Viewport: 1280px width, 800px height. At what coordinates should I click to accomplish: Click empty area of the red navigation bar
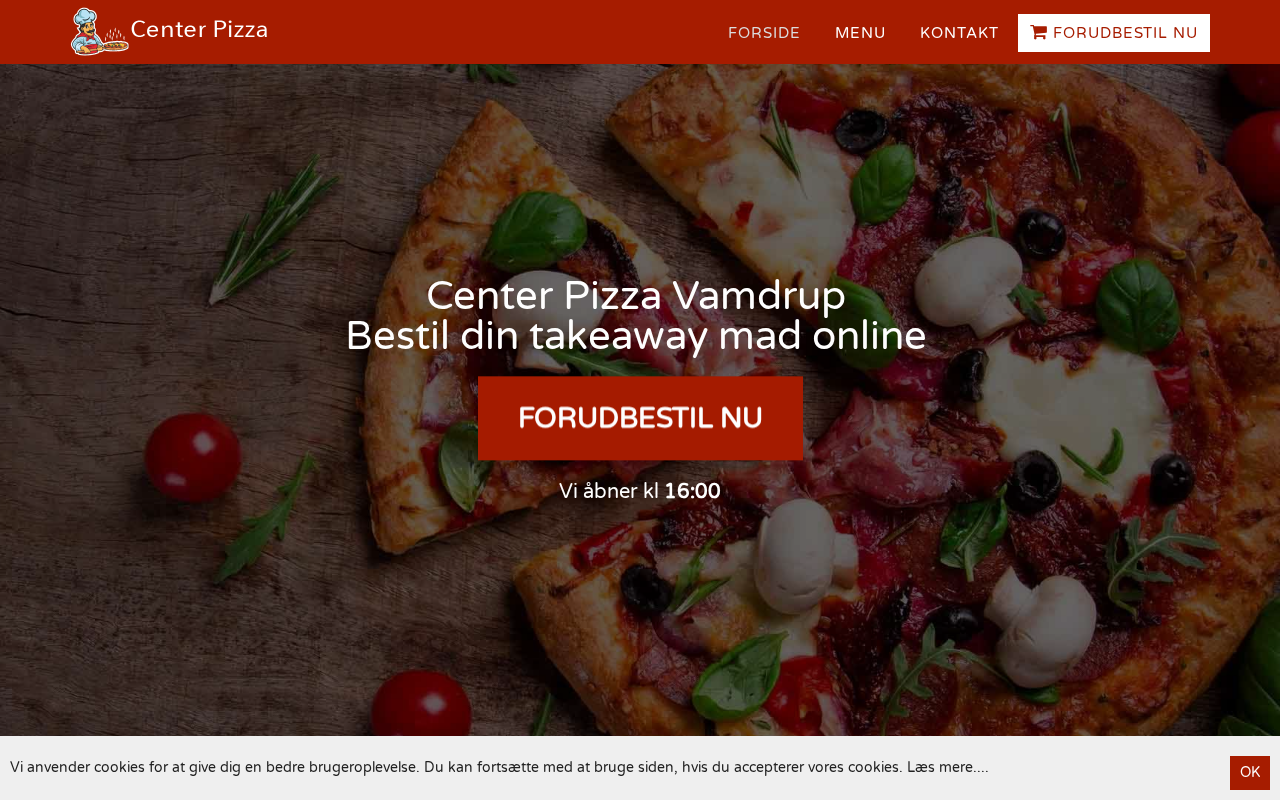point(500,32)
